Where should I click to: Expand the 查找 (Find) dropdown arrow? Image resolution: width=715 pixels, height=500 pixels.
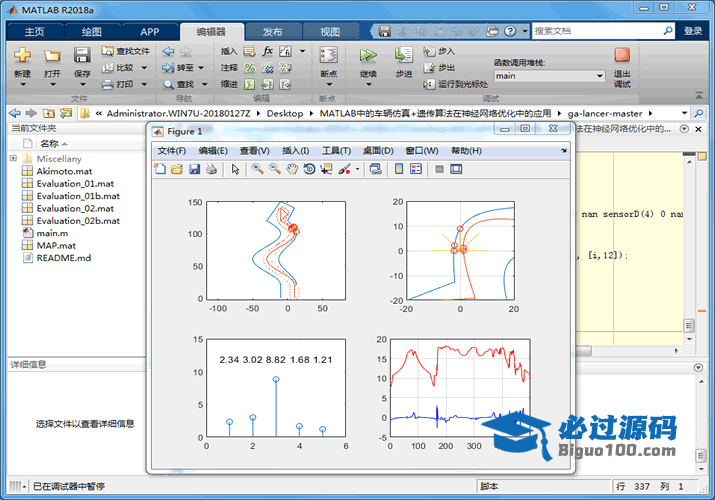tap(204, 84)
